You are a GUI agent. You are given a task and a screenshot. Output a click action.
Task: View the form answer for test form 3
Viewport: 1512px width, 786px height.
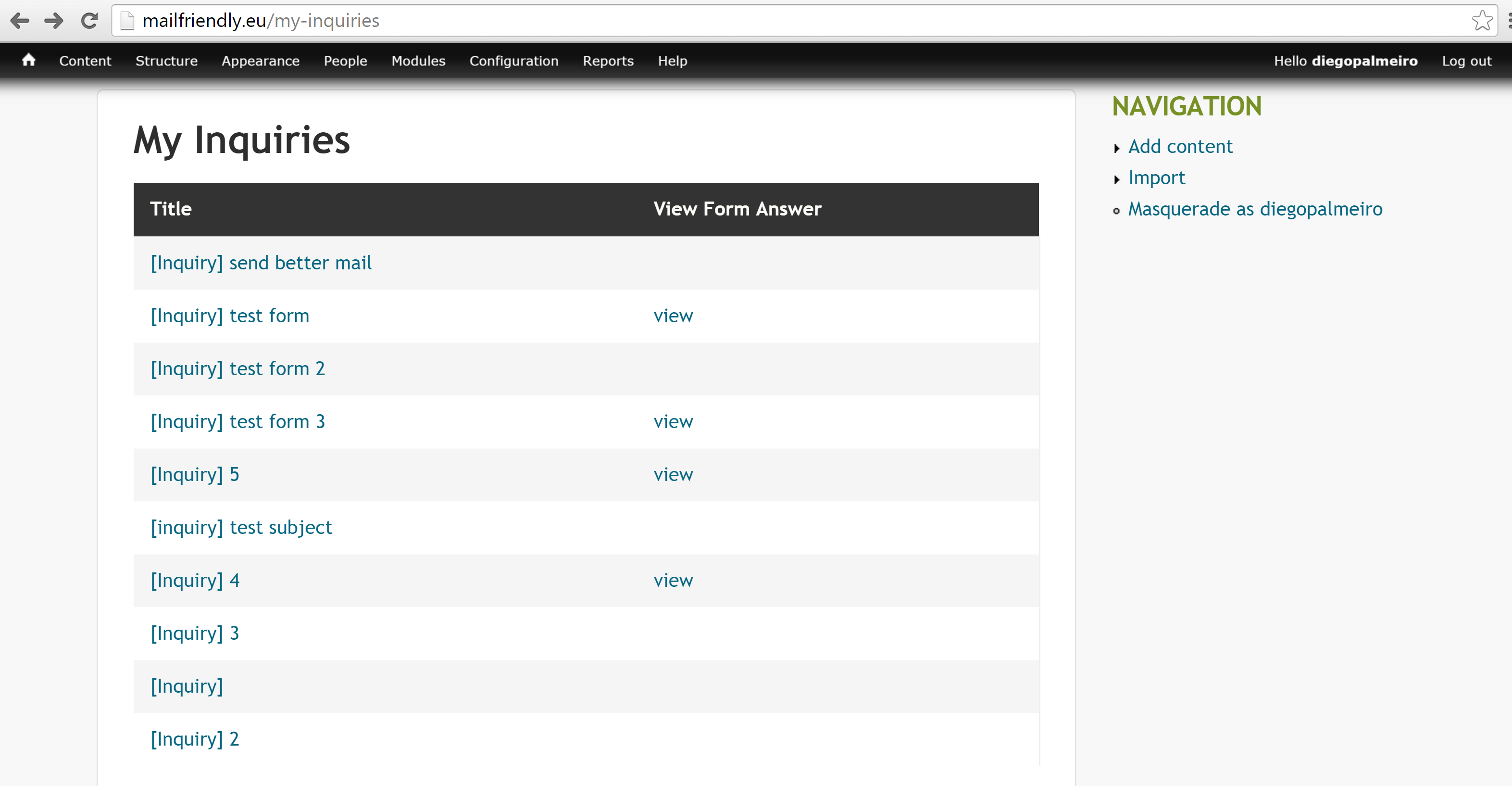pos(673,421)
